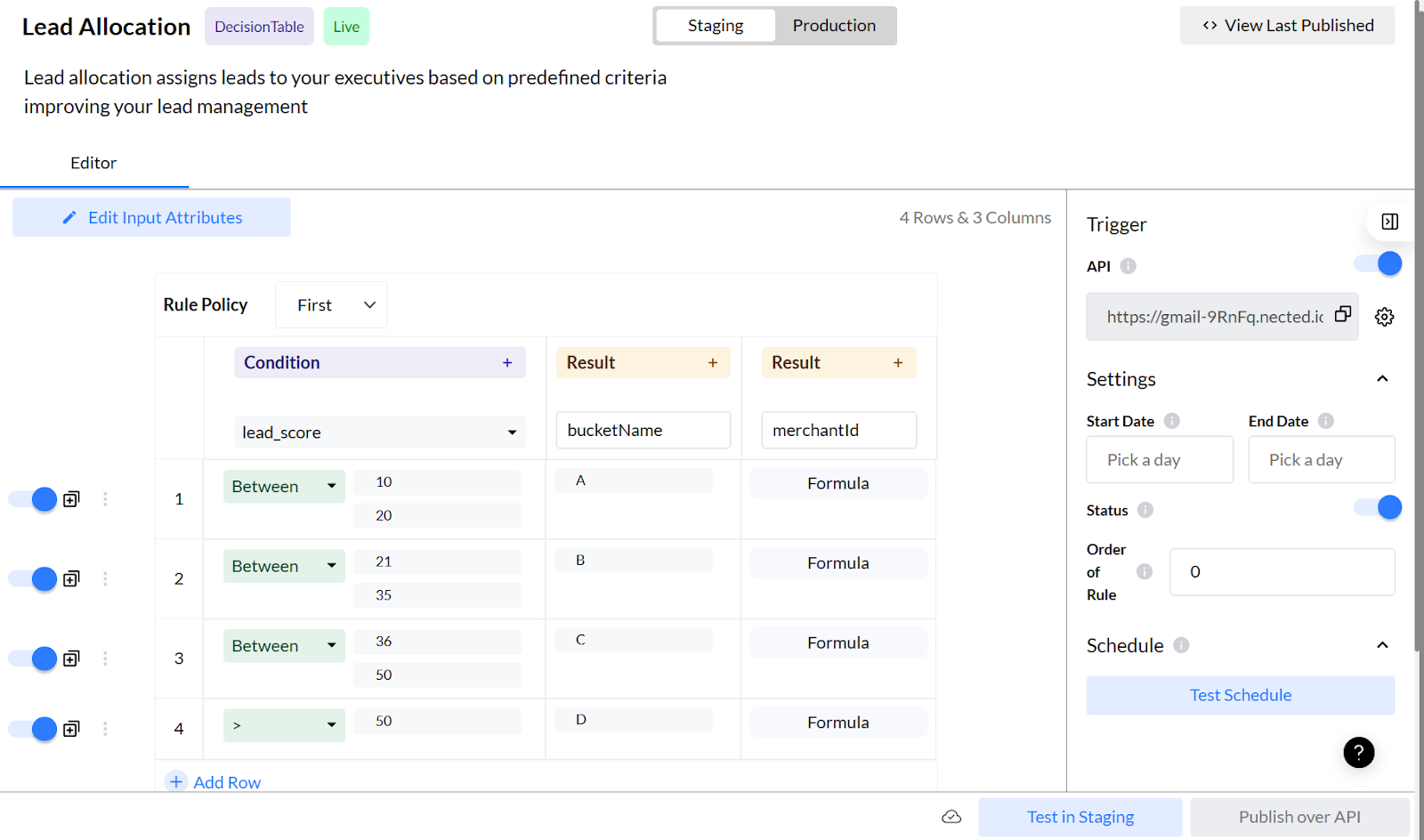Switch to the Production environment tab
This screenshot has height=840, width=1424.
(x=834, y=26)
